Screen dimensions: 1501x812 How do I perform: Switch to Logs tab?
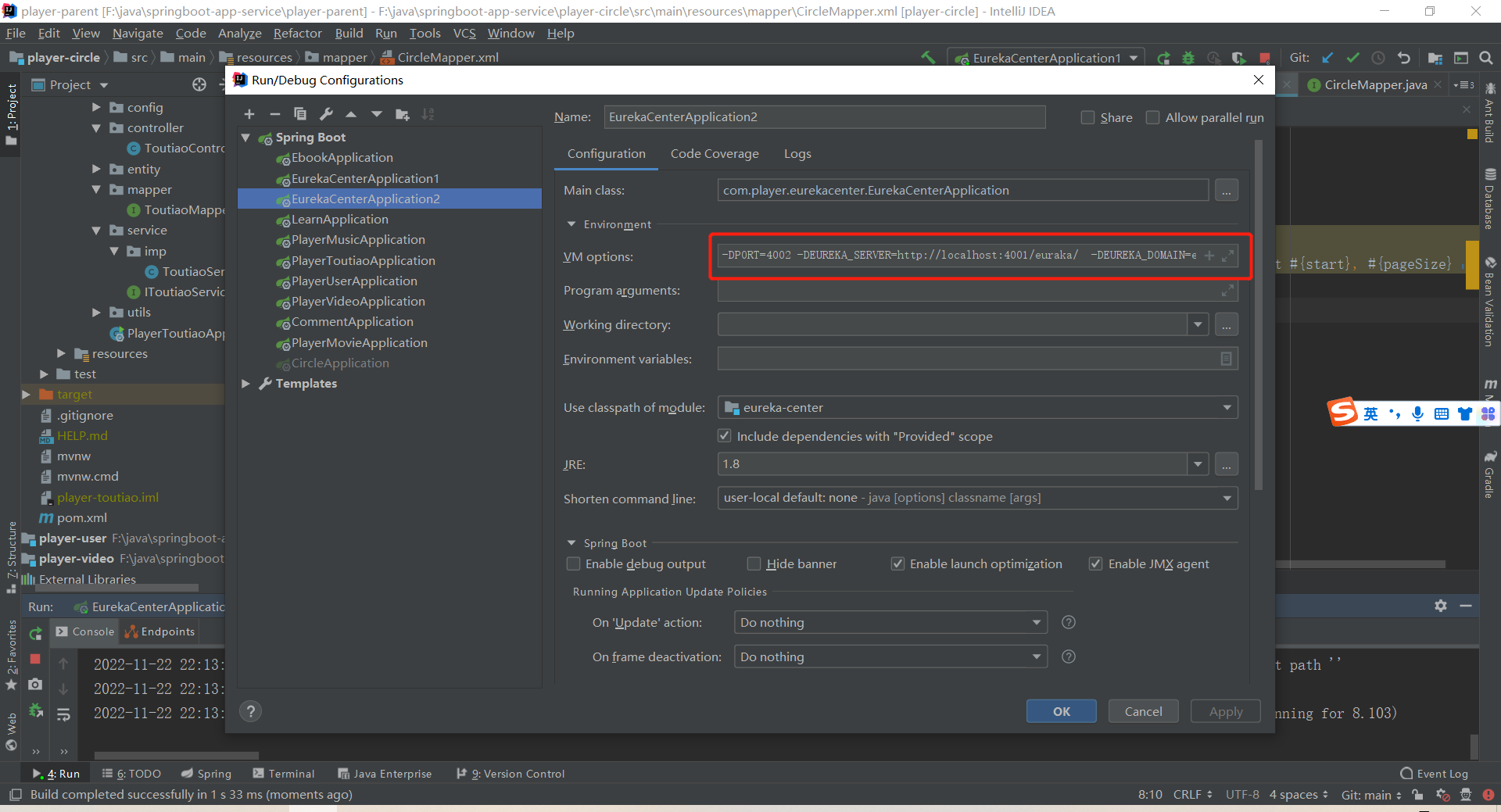[797, 154]
